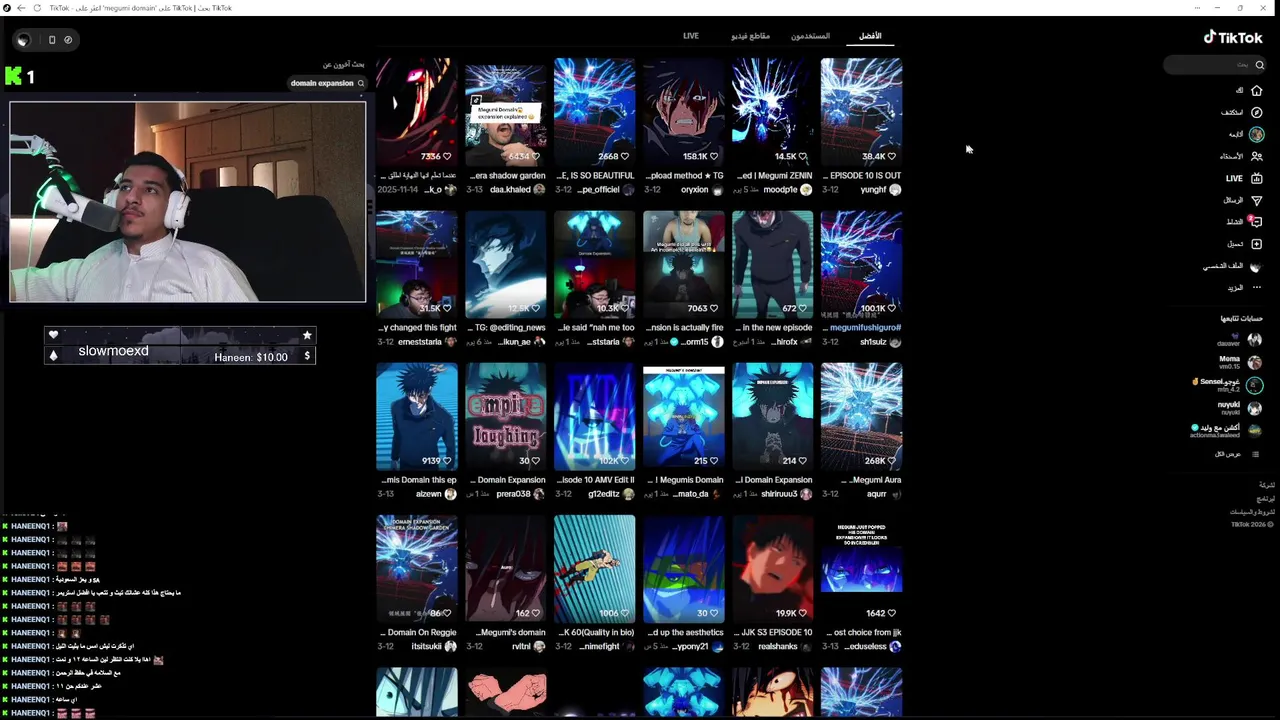Click the avatar in floating pill
This screenshot has width=1280, height=720.
[x=24, y=40]
